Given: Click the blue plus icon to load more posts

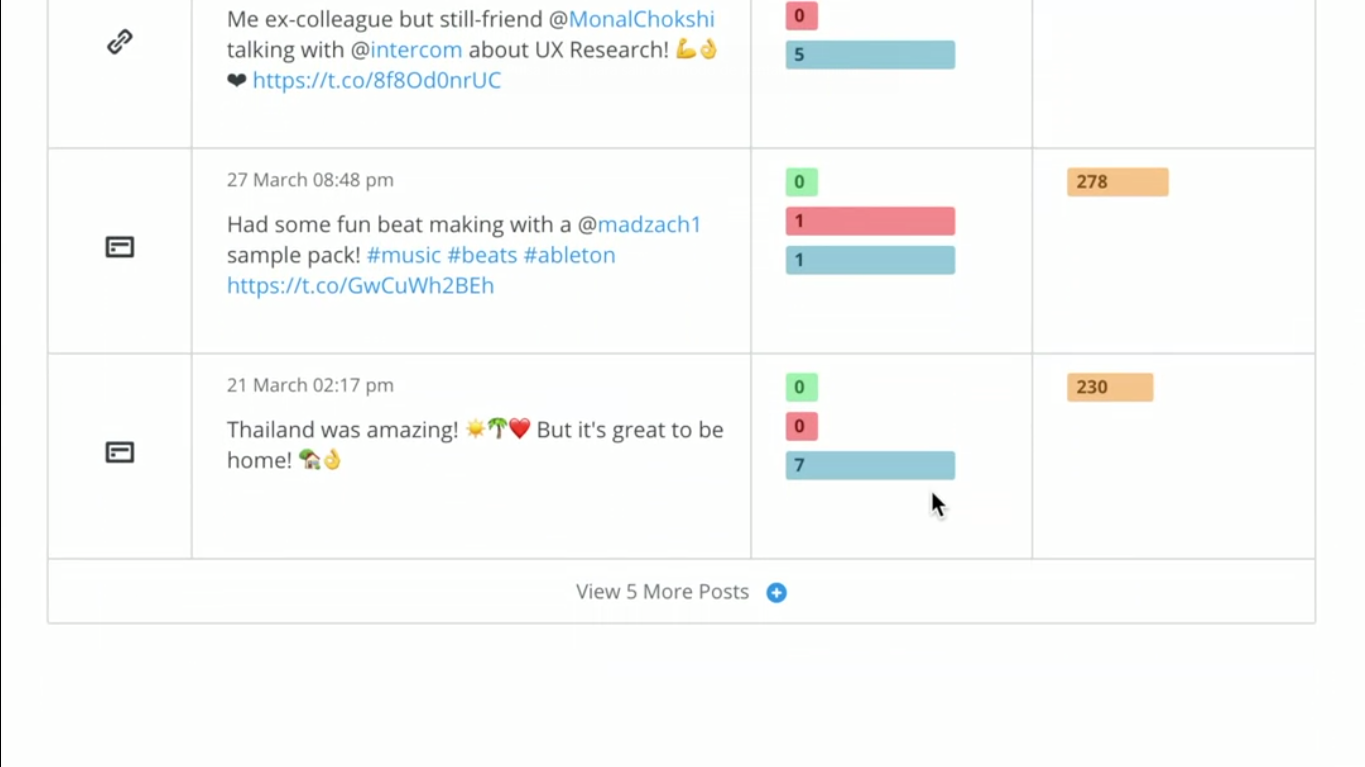Looking at the screenshot, I should pyautogui.click(x=776, y=593).
